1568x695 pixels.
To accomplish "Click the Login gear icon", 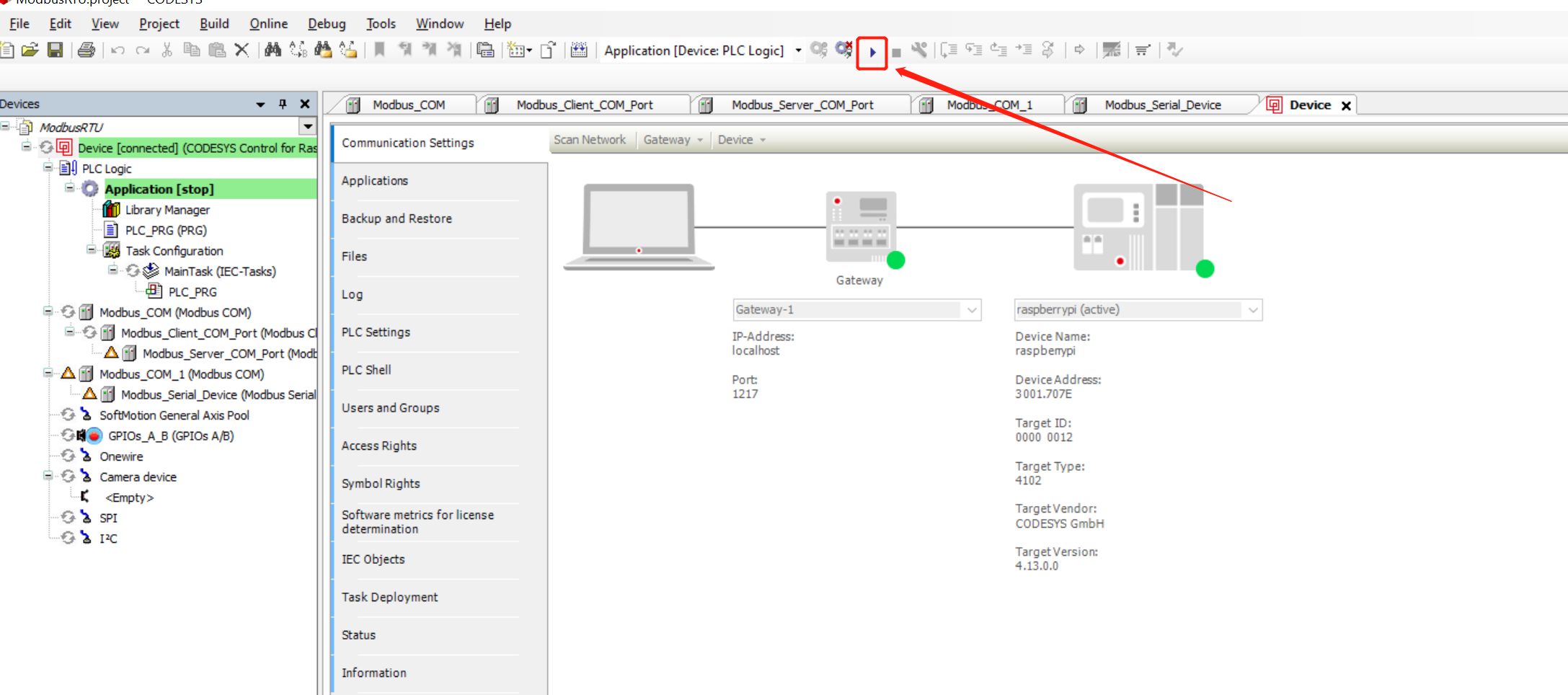I will [x=819, y=50].
